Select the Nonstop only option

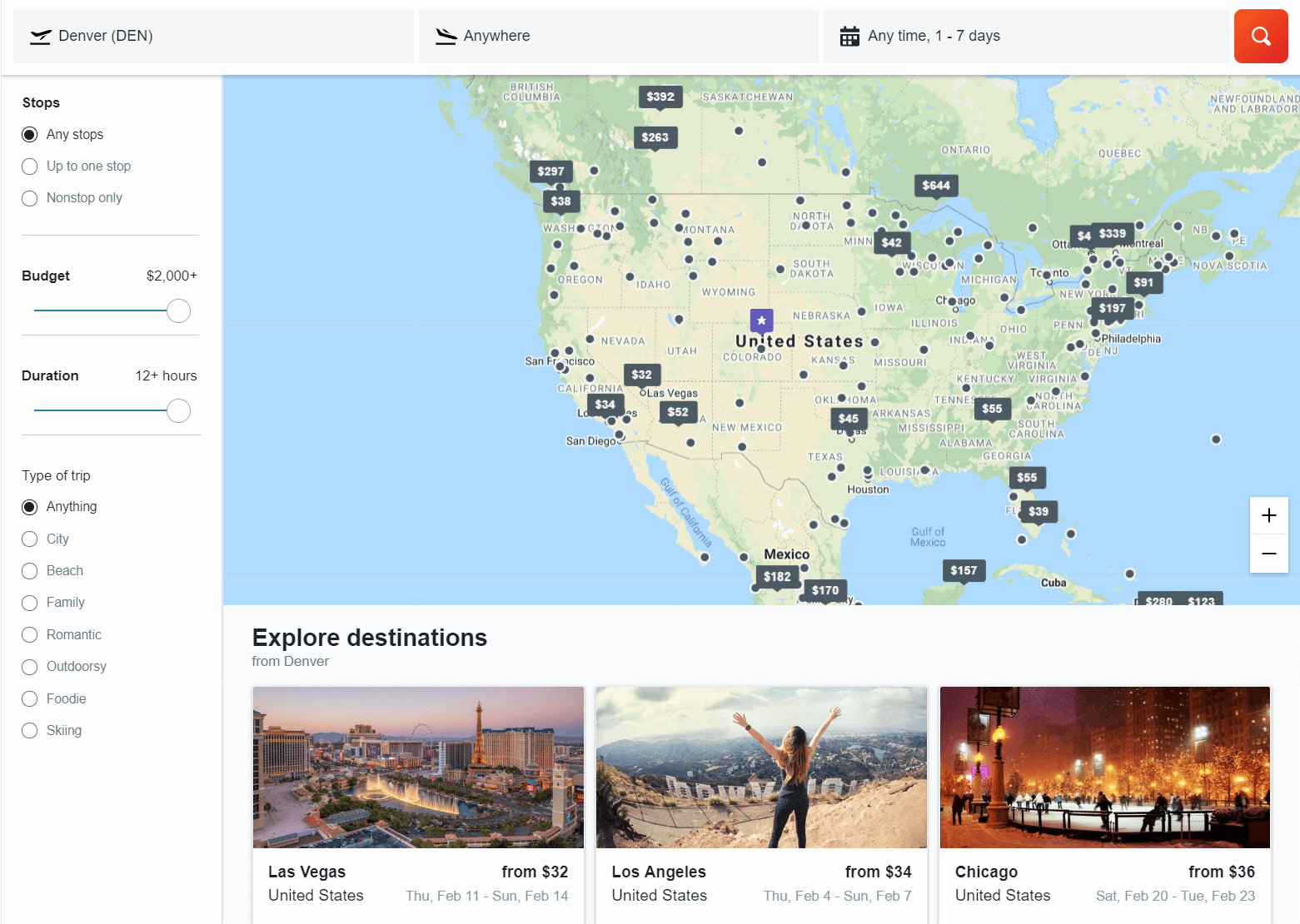pos(30,198)
